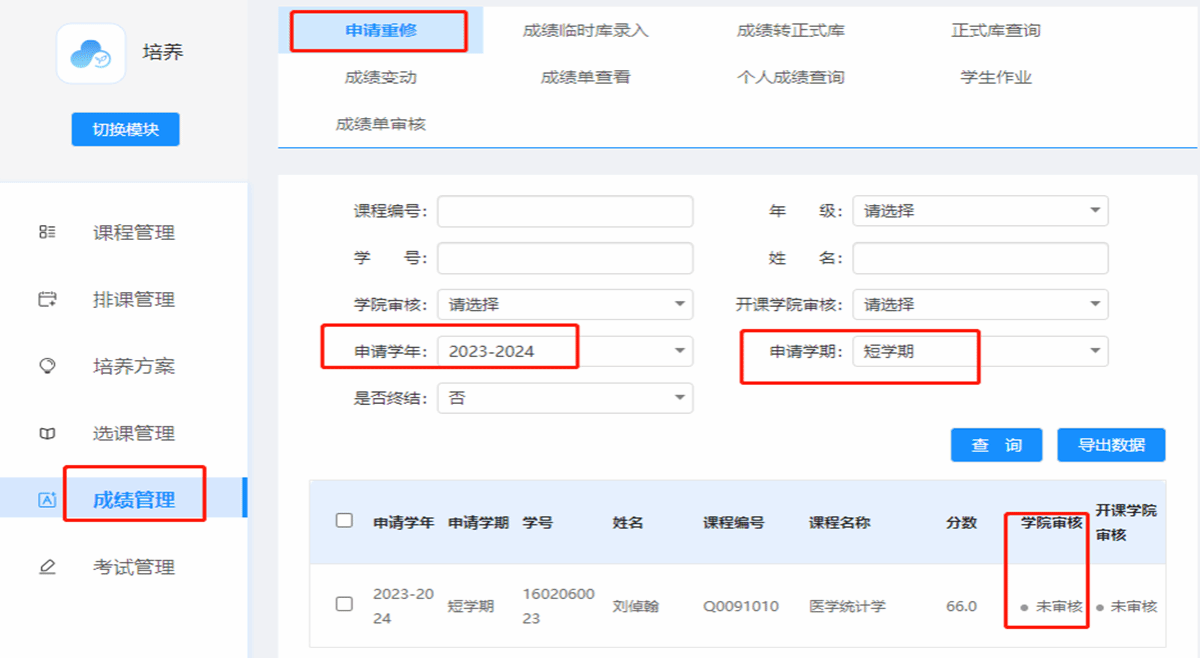Switch to the 成绩临时库录入 tab
Viewport: 1200px width, 658px height.
(585, 31)
